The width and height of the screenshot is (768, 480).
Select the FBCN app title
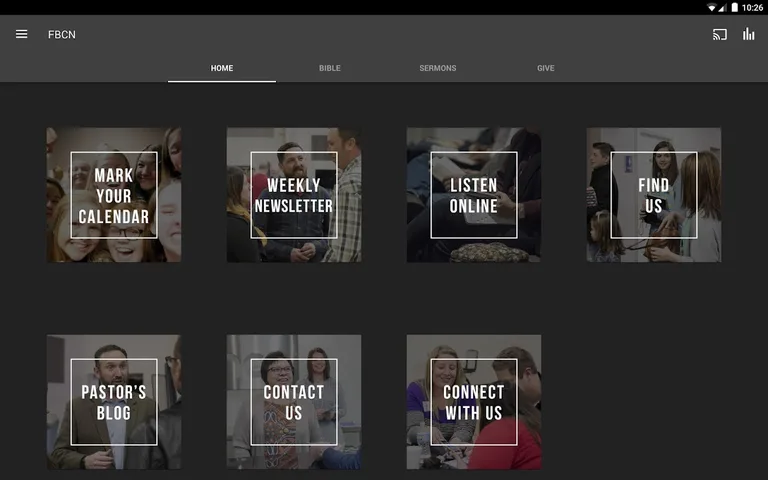pyautogui.click(x=62, y=34)
